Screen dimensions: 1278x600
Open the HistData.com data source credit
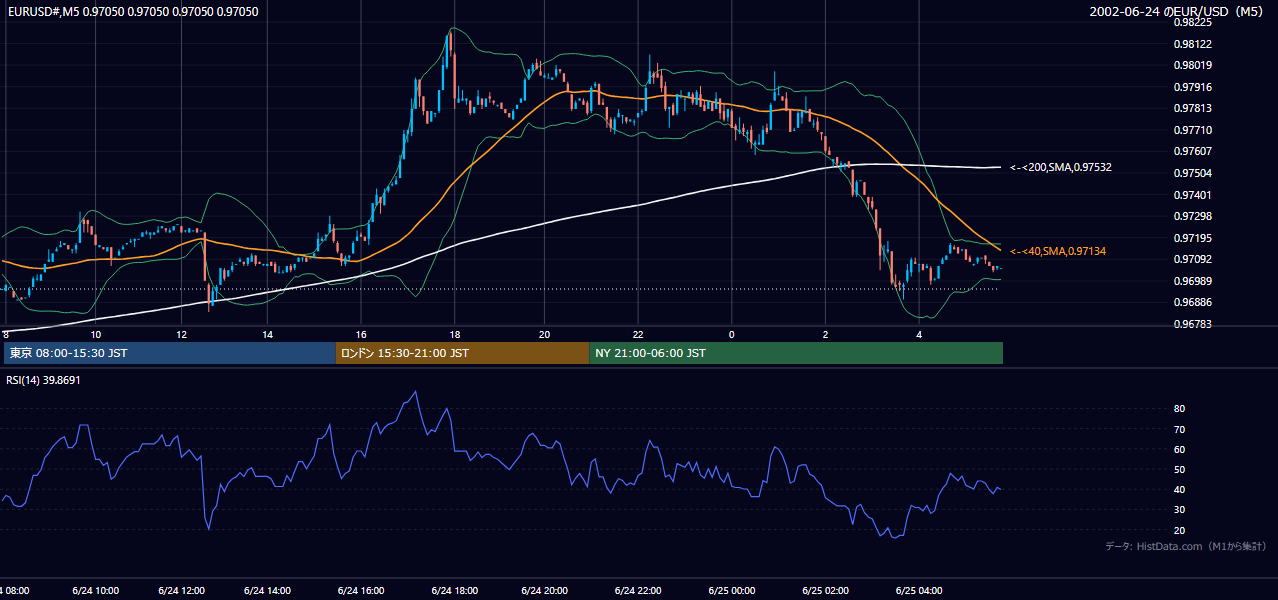1185,546
